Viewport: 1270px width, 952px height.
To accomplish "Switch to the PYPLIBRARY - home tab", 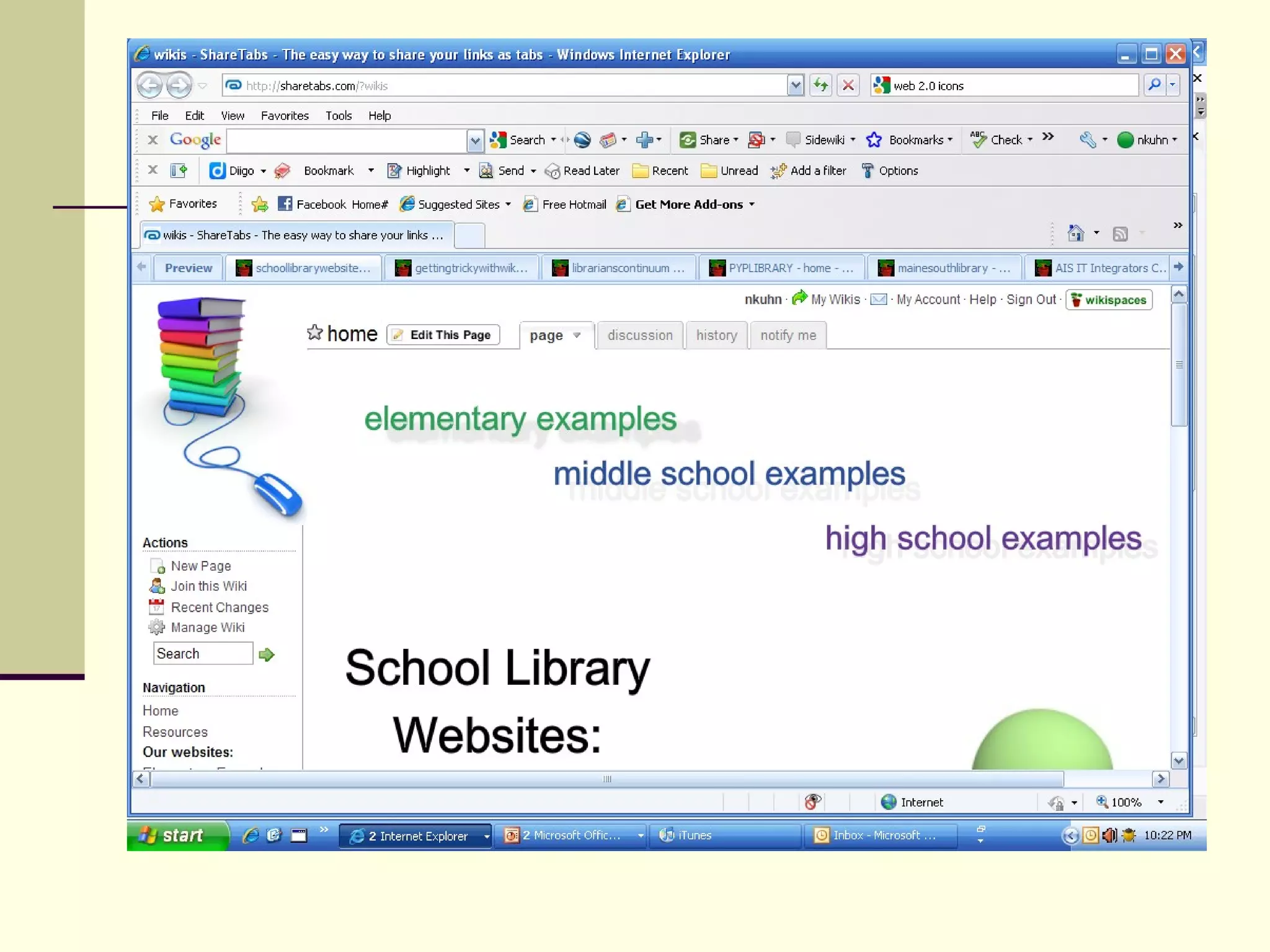I will coord(781,268).
